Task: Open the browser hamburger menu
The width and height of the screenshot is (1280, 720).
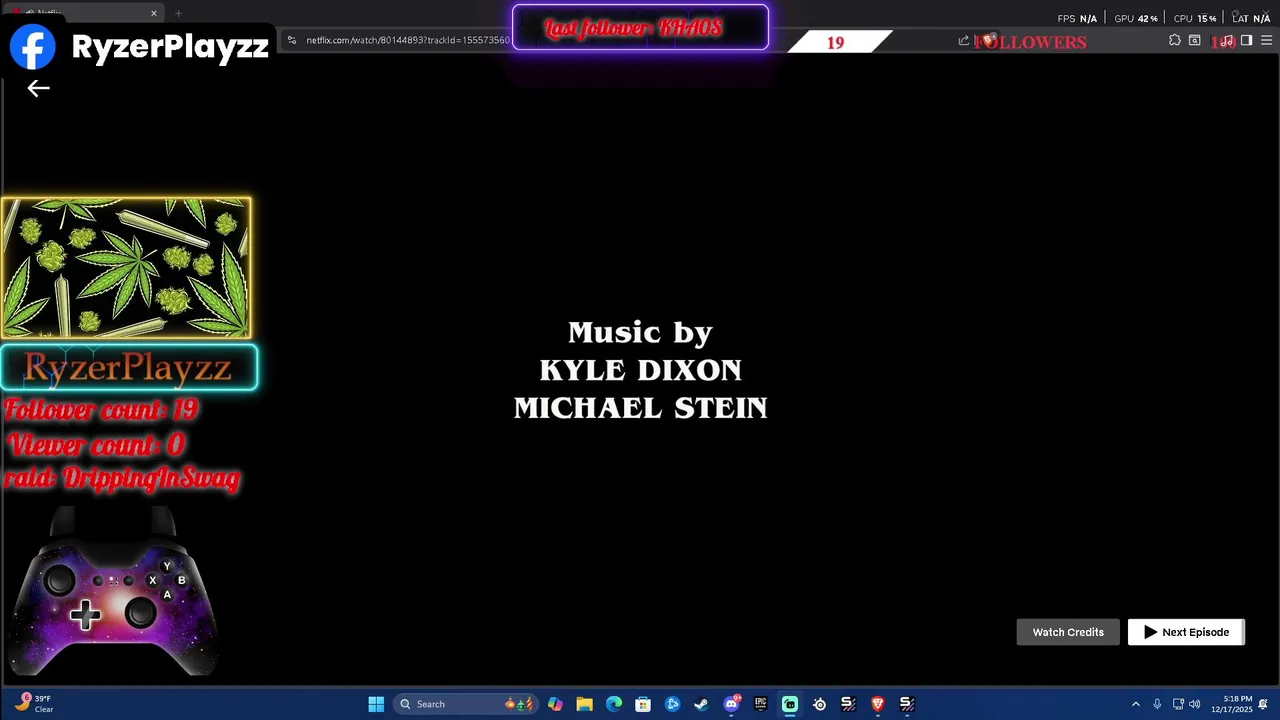Action: point(1266,40)
